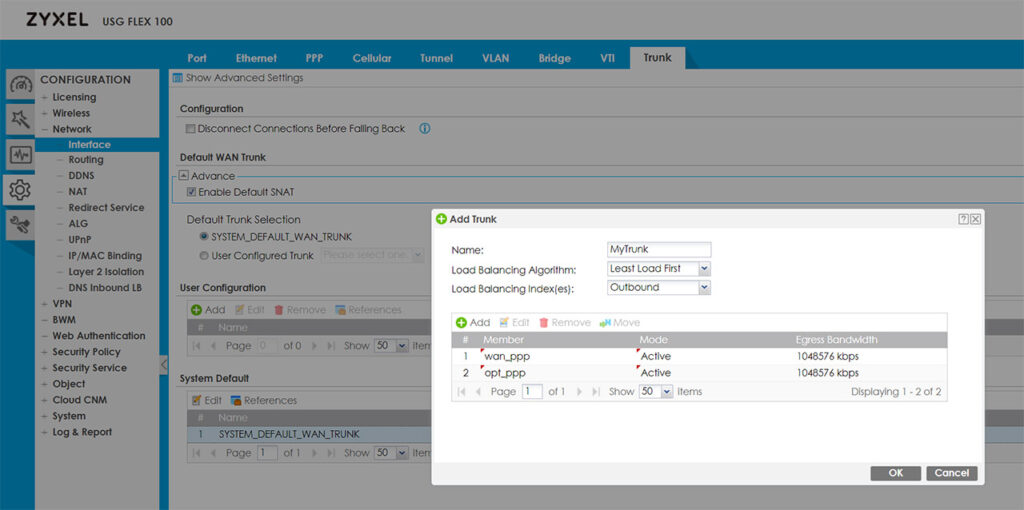The height and width of the screenshot is (510, 1024).
Task: Select Routing in the Network tree
Action: (x=86, y=160)
